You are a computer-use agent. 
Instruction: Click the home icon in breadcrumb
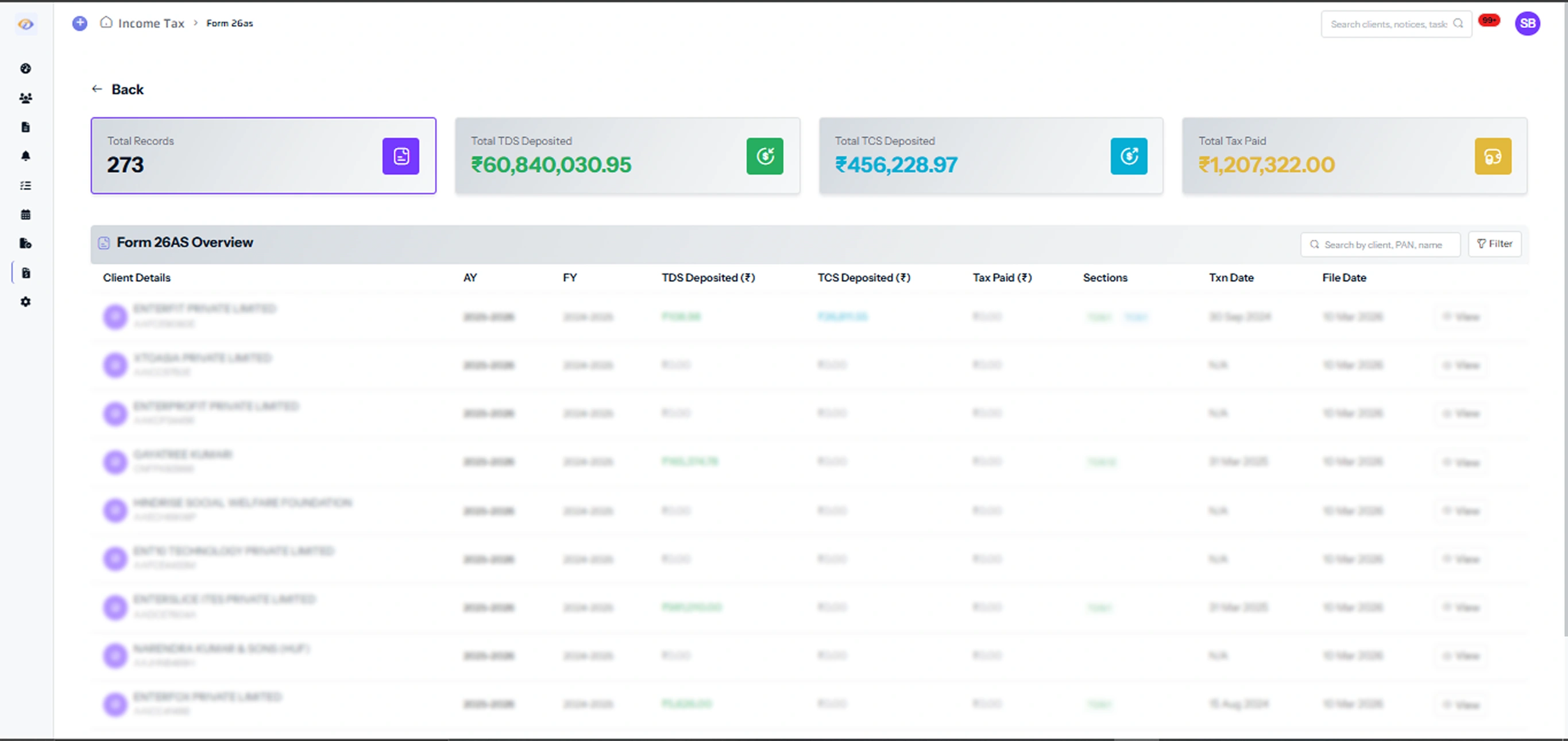tap(106, 22)
